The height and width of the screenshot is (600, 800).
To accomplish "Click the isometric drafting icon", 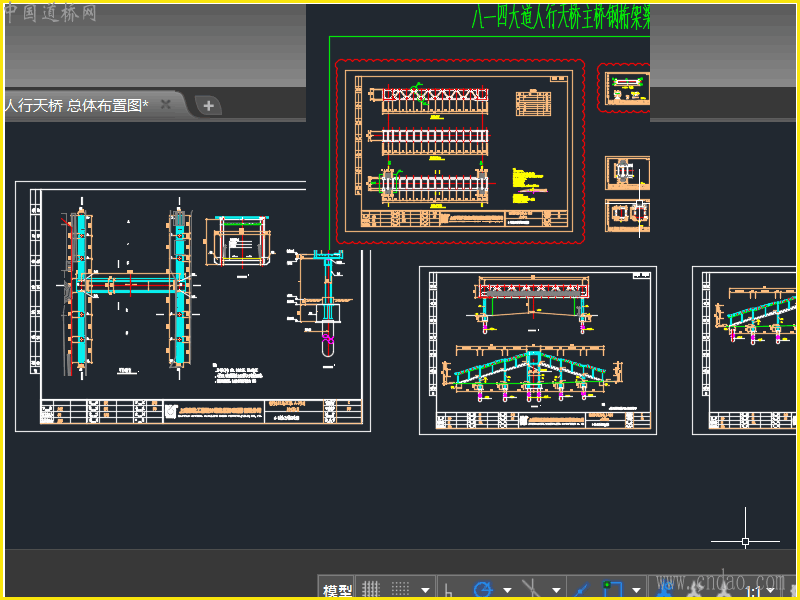I will 532,590.
